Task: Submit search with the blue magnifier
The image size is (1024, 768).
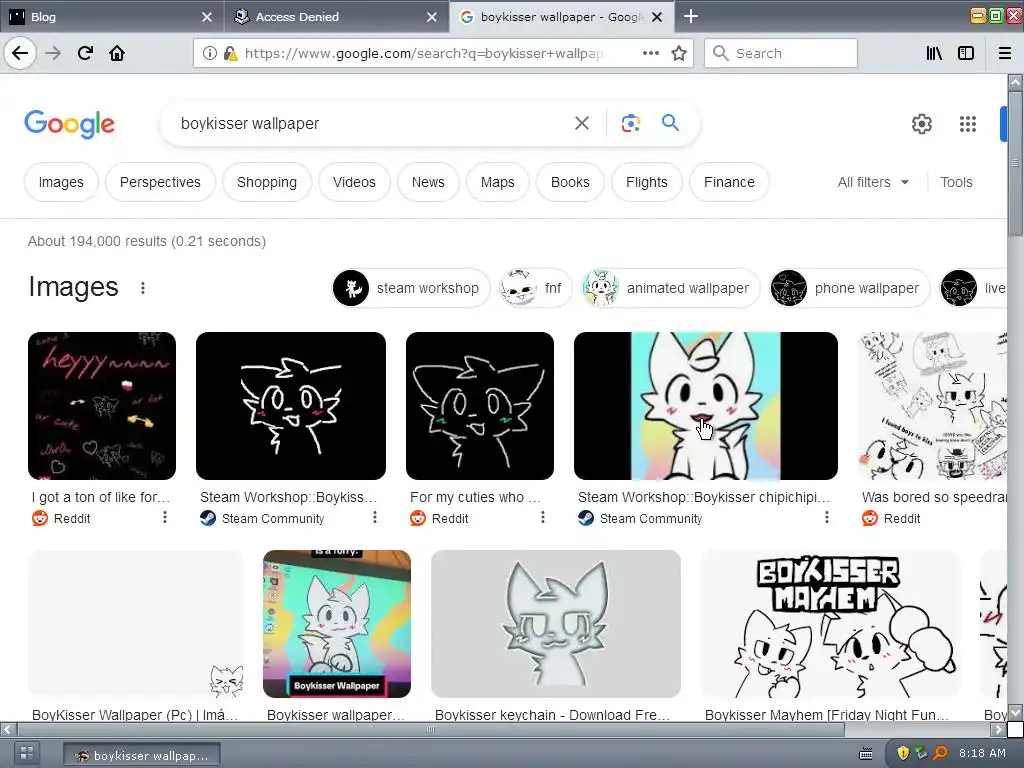Action: (670, 122)
